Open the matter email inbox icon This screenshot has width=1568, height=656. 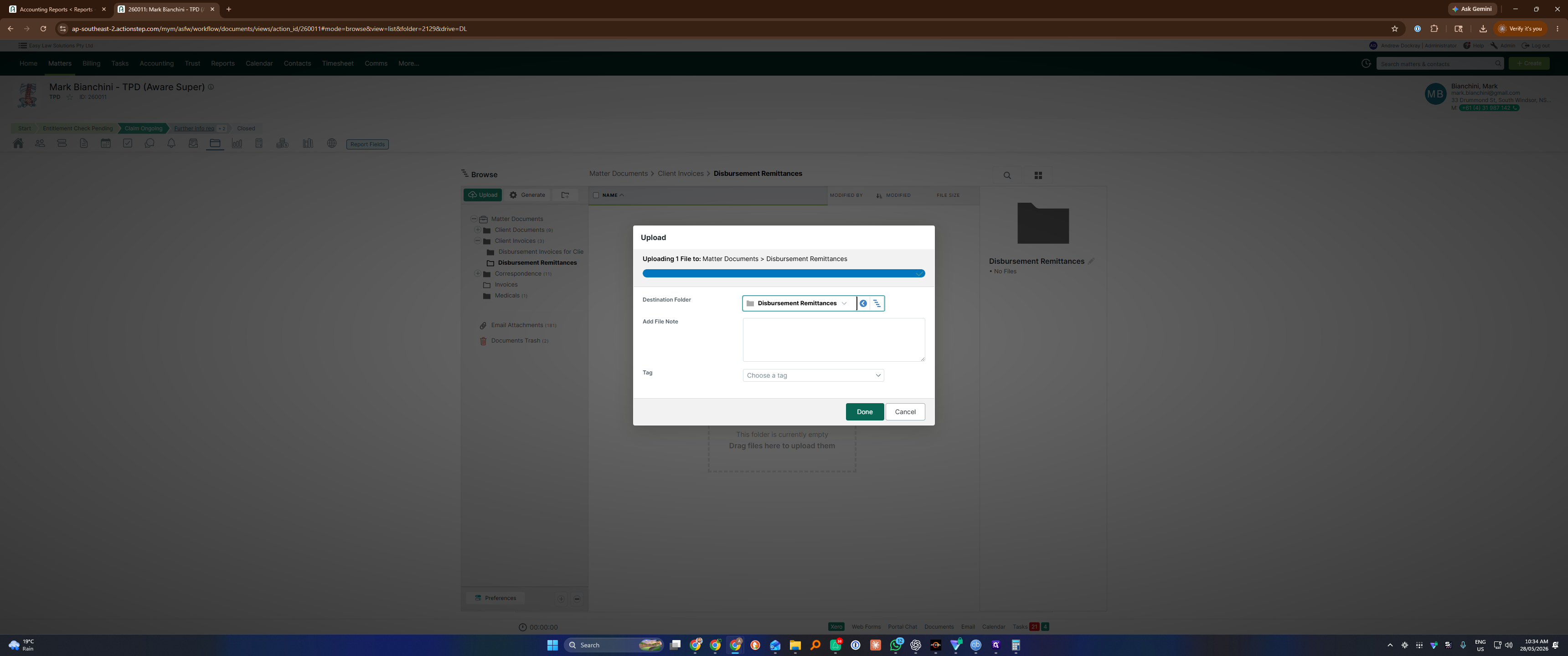coord(194,143)
